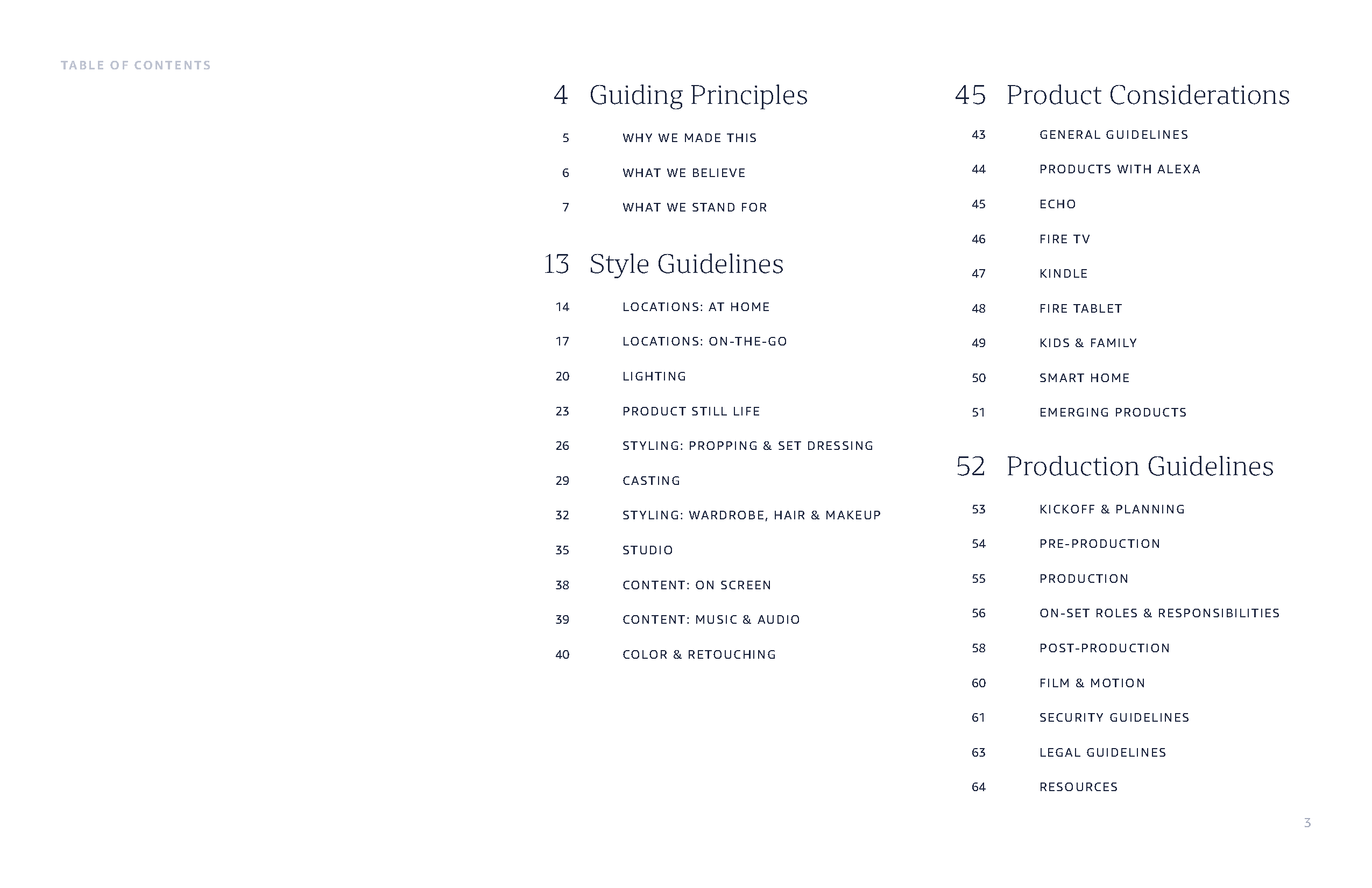
Task: Jump to the Casting entry
Action: 652,481
